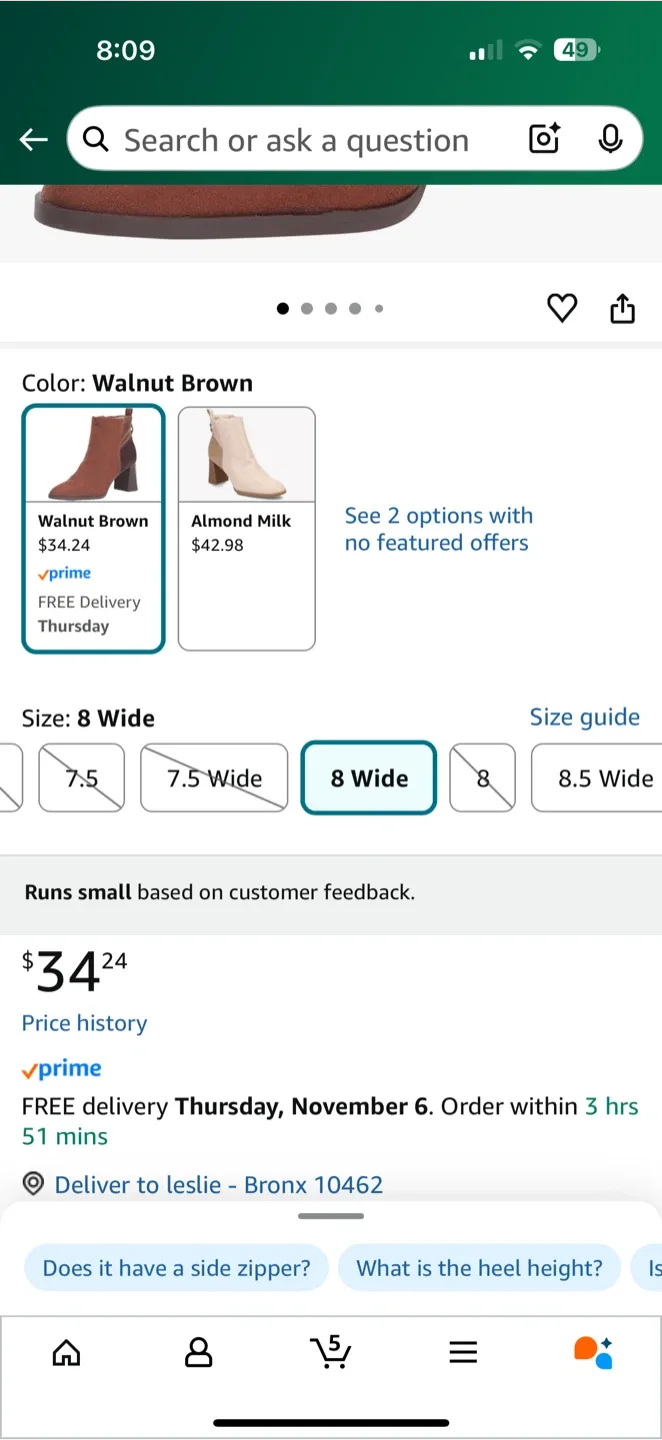Viewport: 662px width, 1440px height.
Task: Open the visual search camera
Action: coord(543,139)
